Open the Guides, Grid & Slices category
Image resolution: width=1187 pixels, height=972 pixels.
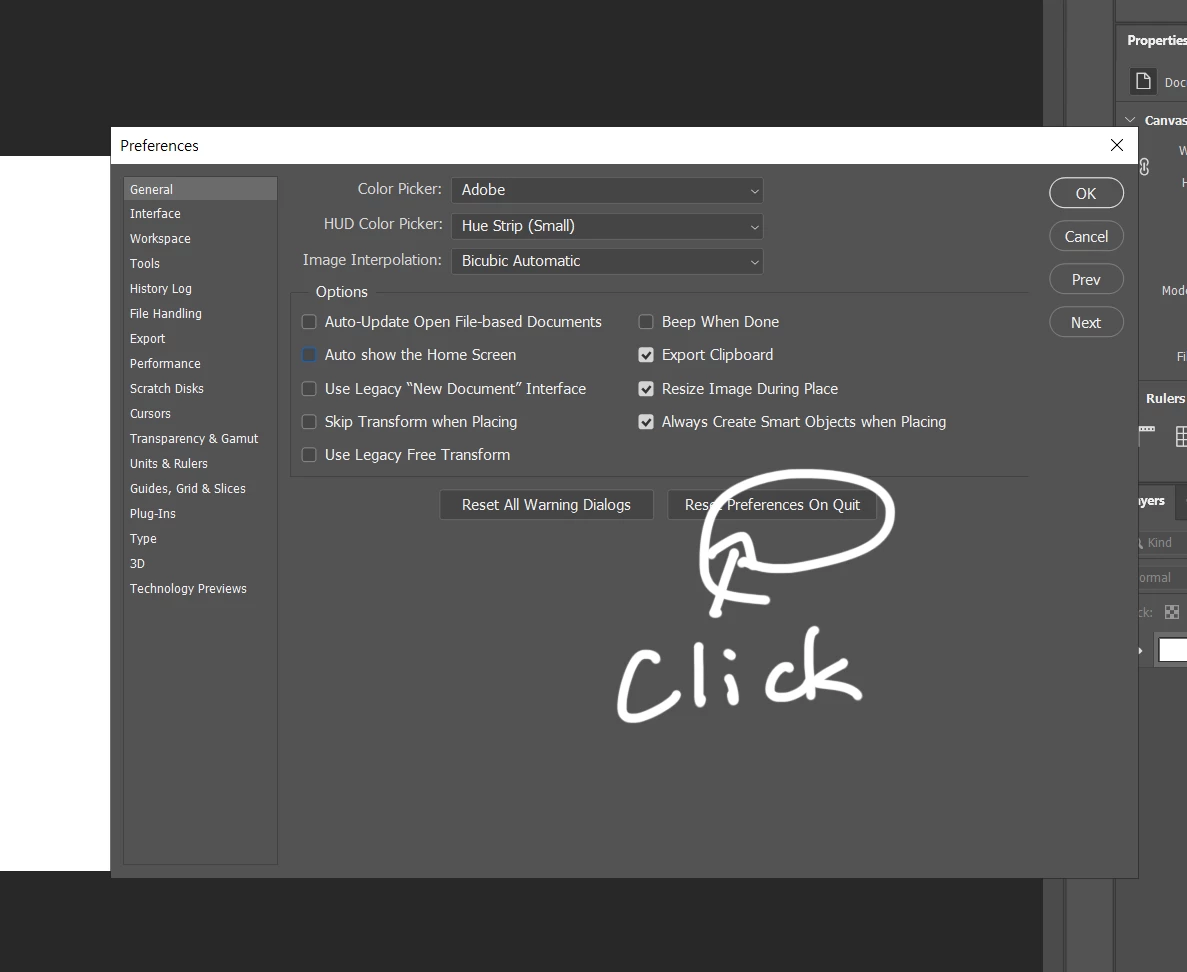coord(201,488)
